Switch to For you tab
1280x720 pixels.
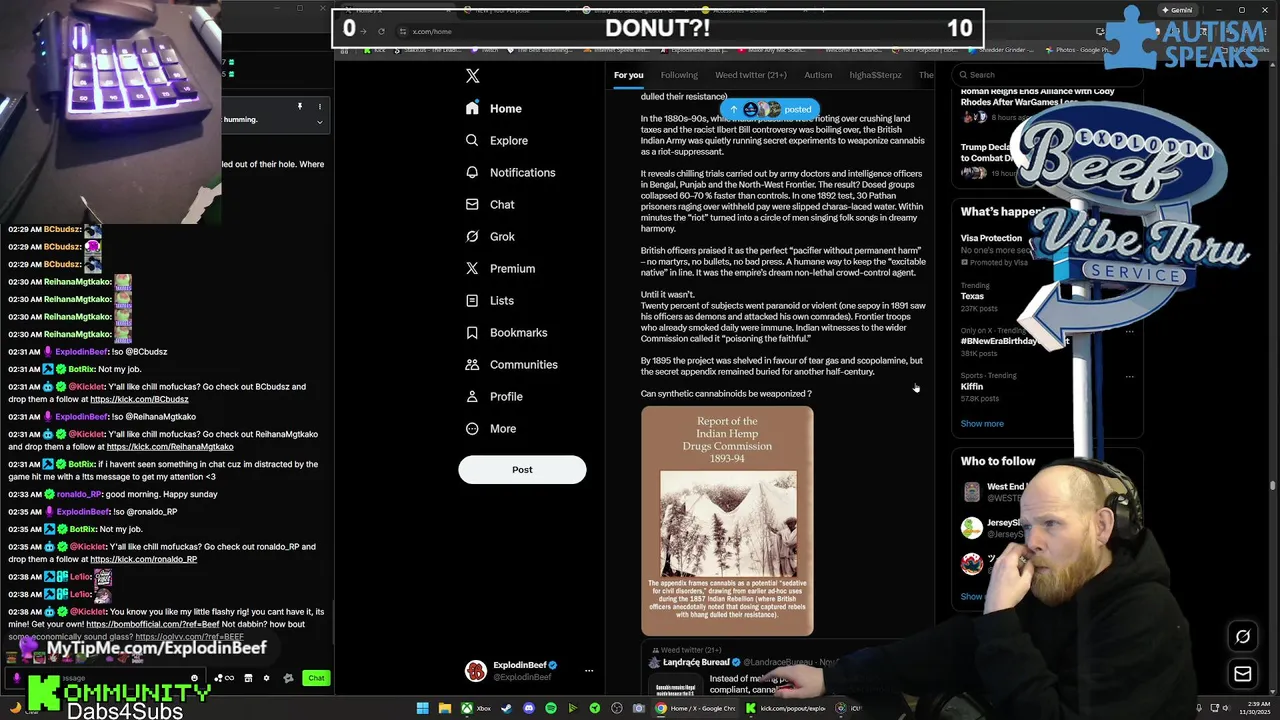pos(629,75)
